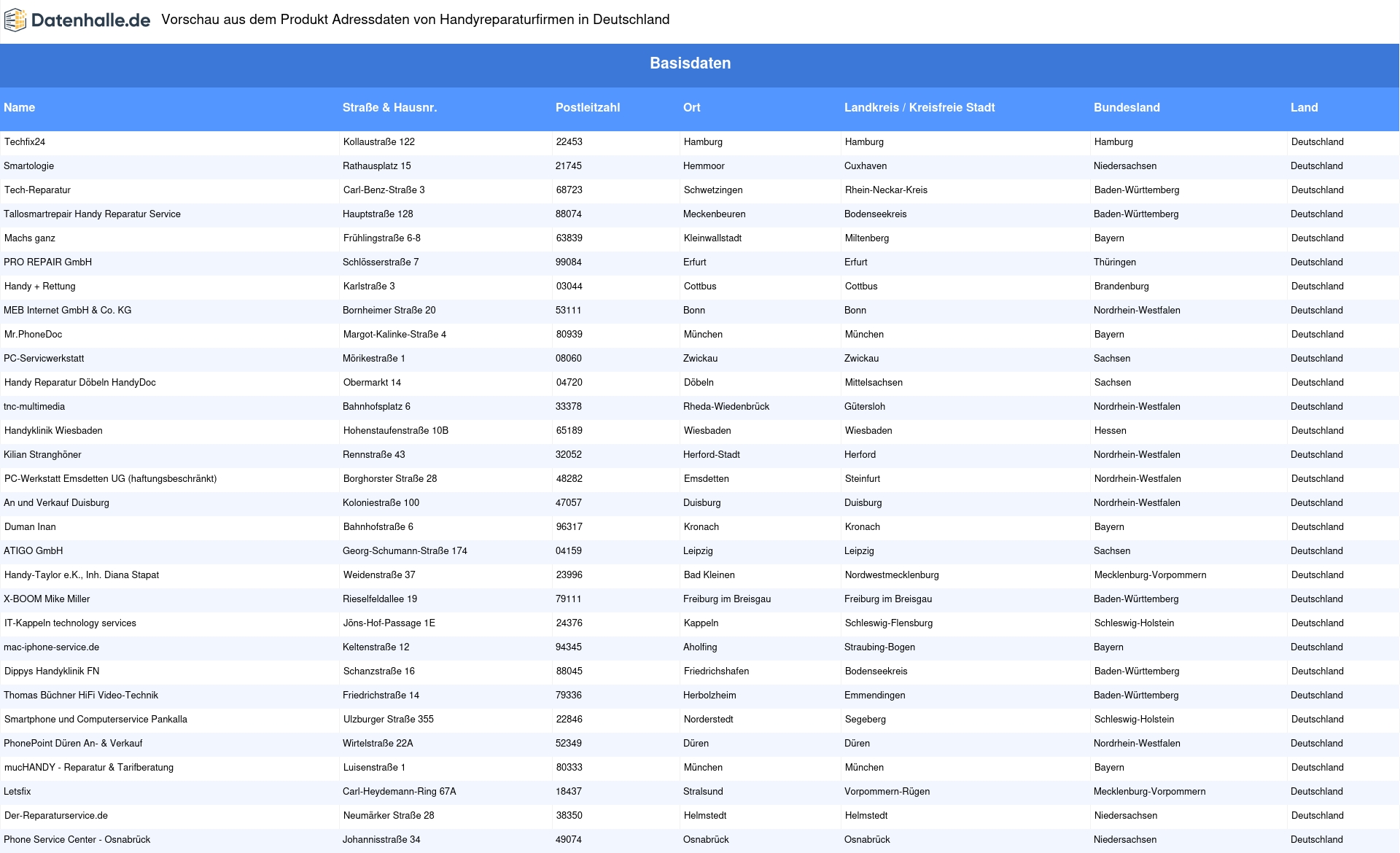Viewport: 1400px width, 853px height.
Task: Select the Ort column header
Action: point(692,107)
